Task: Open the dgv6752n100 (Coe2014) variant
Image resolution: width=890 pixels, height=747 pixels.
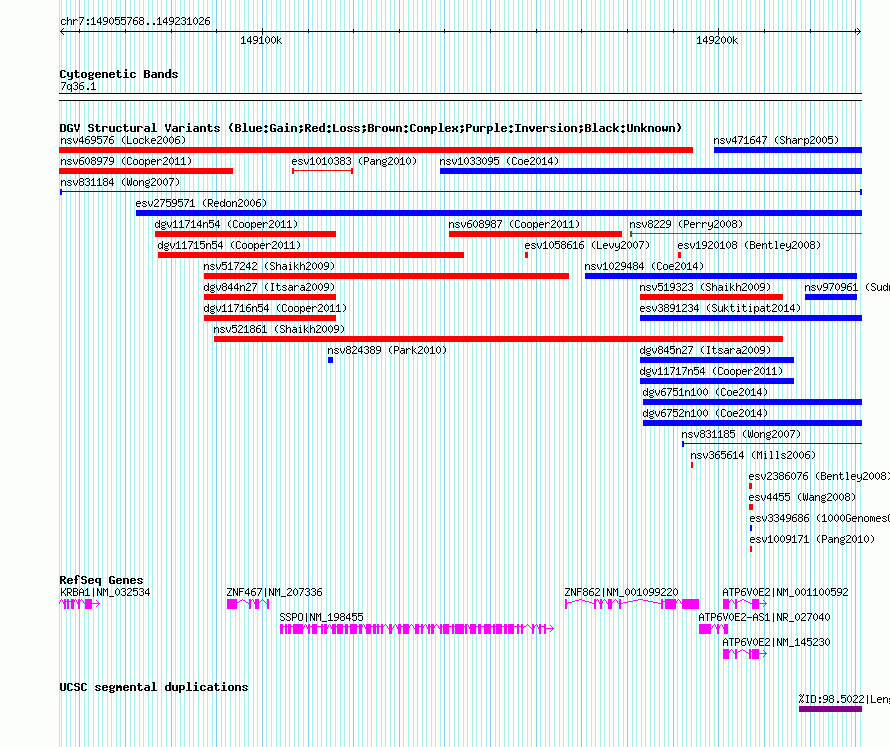Action: pos(752,423)
